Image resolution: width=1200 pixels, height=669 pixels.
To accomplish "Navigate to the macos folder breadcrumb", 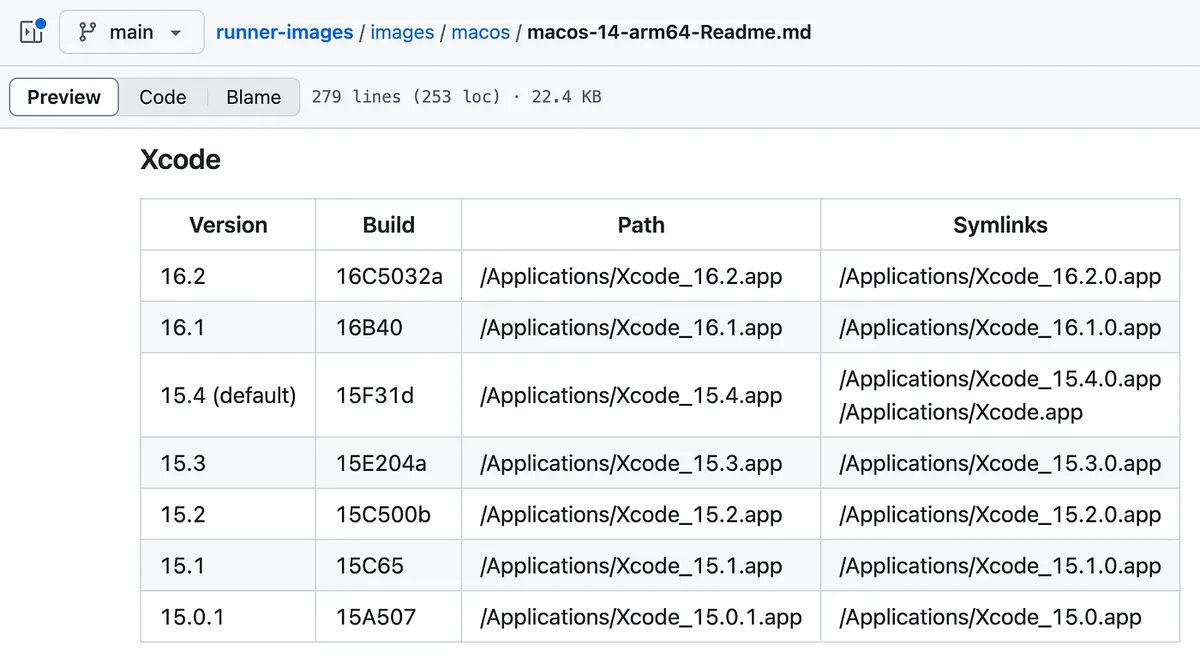I will pyautogui.click(x=480, y=32).
